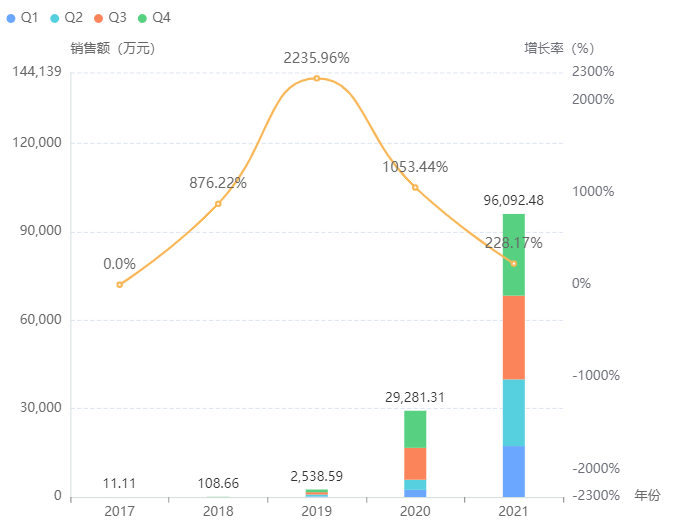Click the green Q4 segment of 2021 bar
694x529 pixels.
point(514,254)
